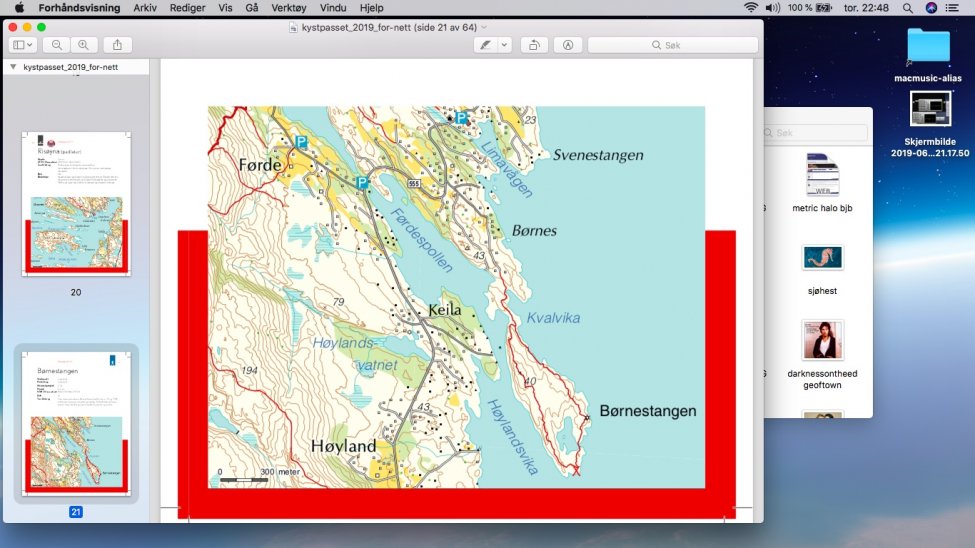Click the parking P icon near Førde
Viewport: 975px width, 548px height.
click(301, 142)
